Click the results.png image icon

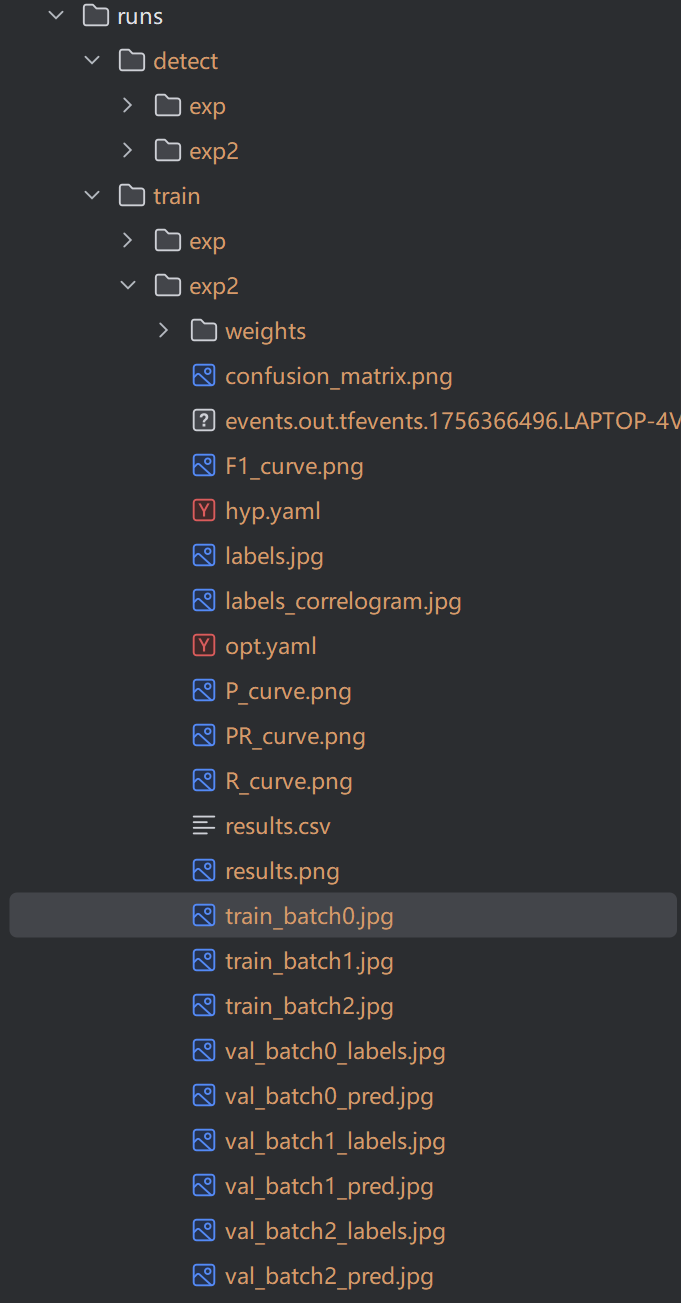pos(204,871)
